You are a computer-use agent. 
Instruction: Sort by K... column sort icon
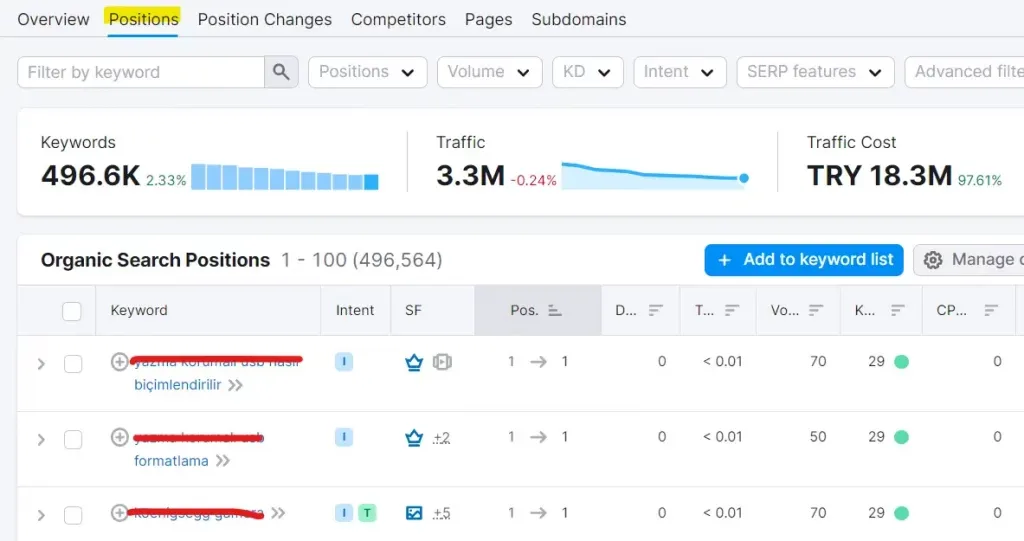(x=898, y=310)
